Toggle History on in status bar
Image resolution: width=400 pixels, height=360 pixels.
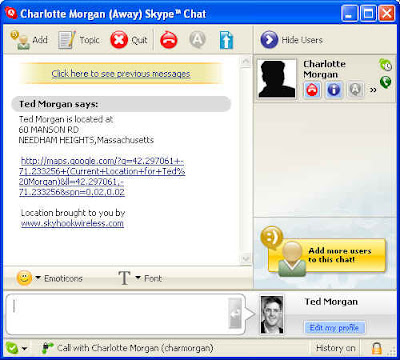[336, 348]
